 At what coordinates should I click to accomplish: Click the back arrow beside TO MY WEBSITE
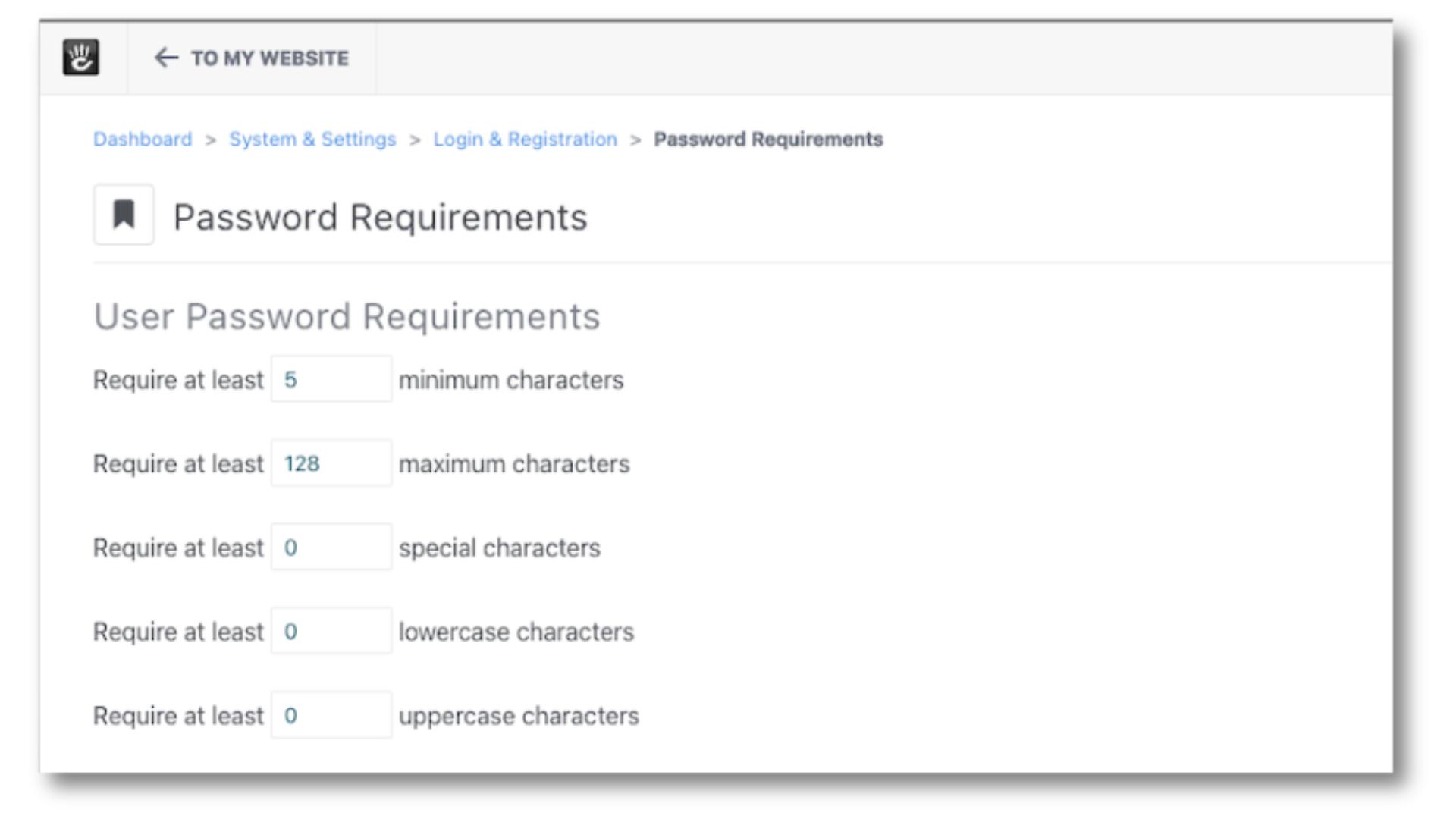[x=164, y=58]
